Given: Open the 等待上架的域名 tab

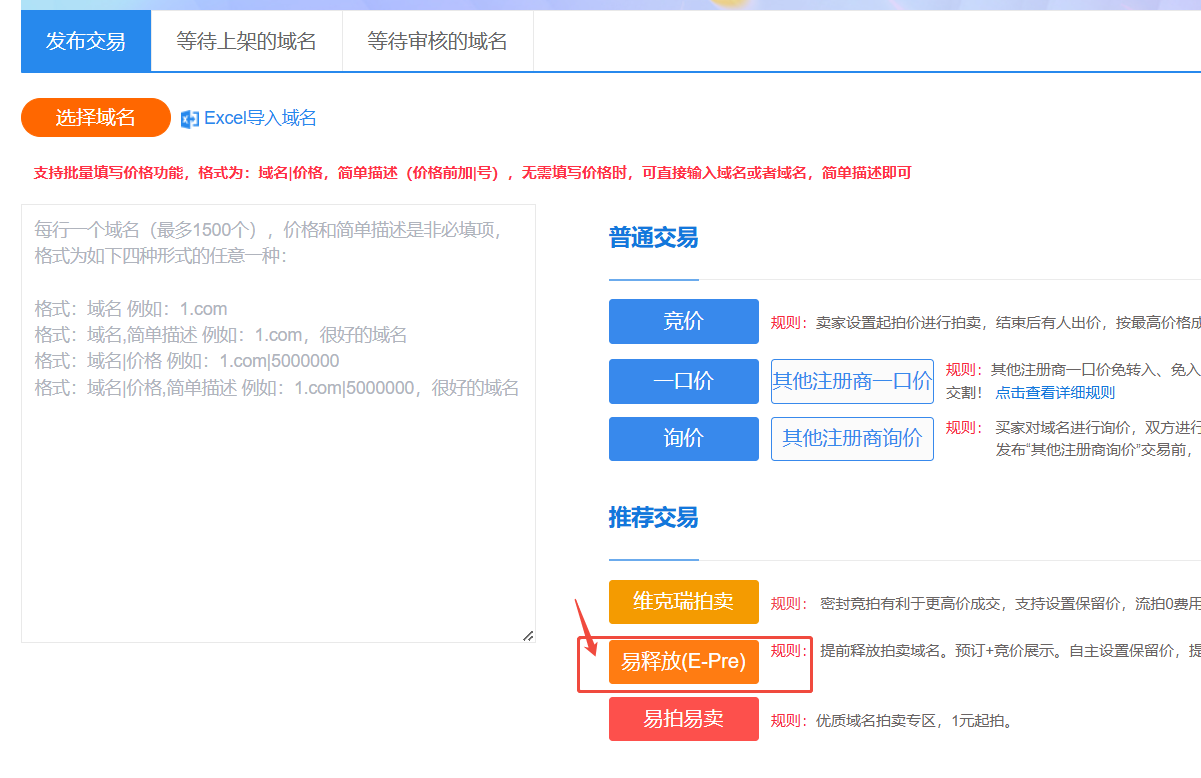Looking at the screenshot, I should (246, 41).
